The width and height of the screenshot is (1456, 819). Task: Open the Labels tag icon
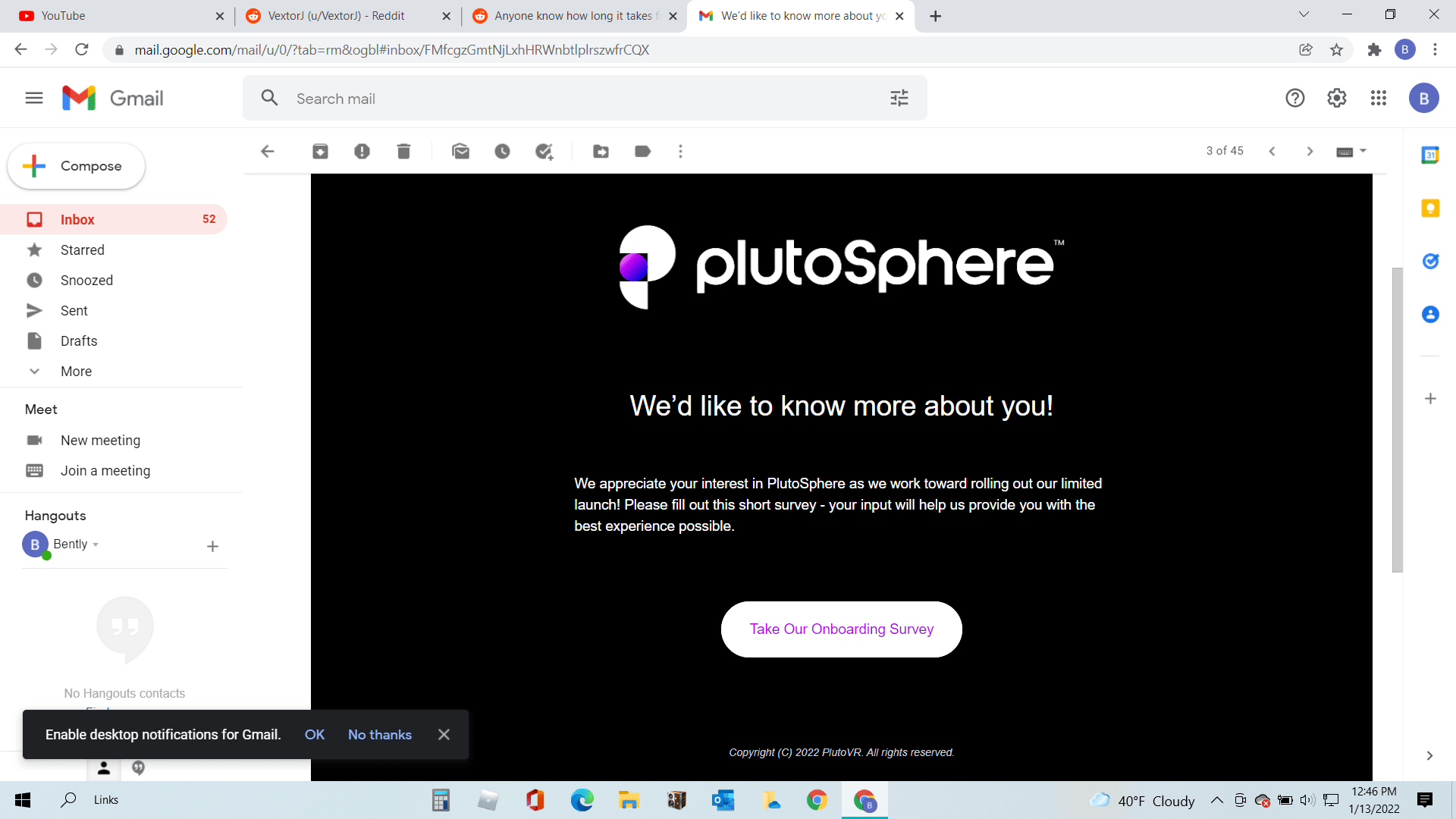[x=642, y=152]
